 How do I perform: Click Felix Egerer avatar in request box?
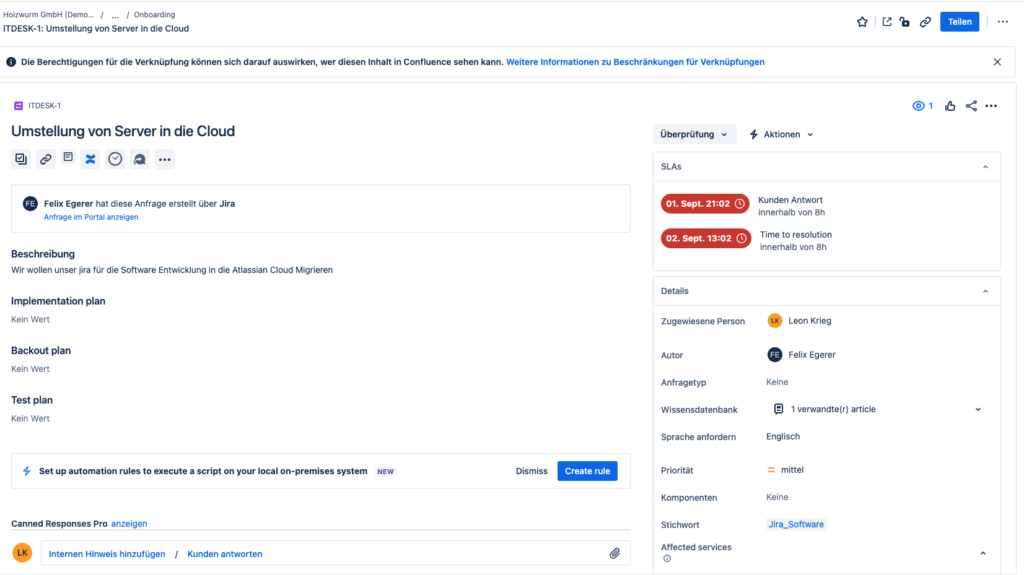pos(30,203)
